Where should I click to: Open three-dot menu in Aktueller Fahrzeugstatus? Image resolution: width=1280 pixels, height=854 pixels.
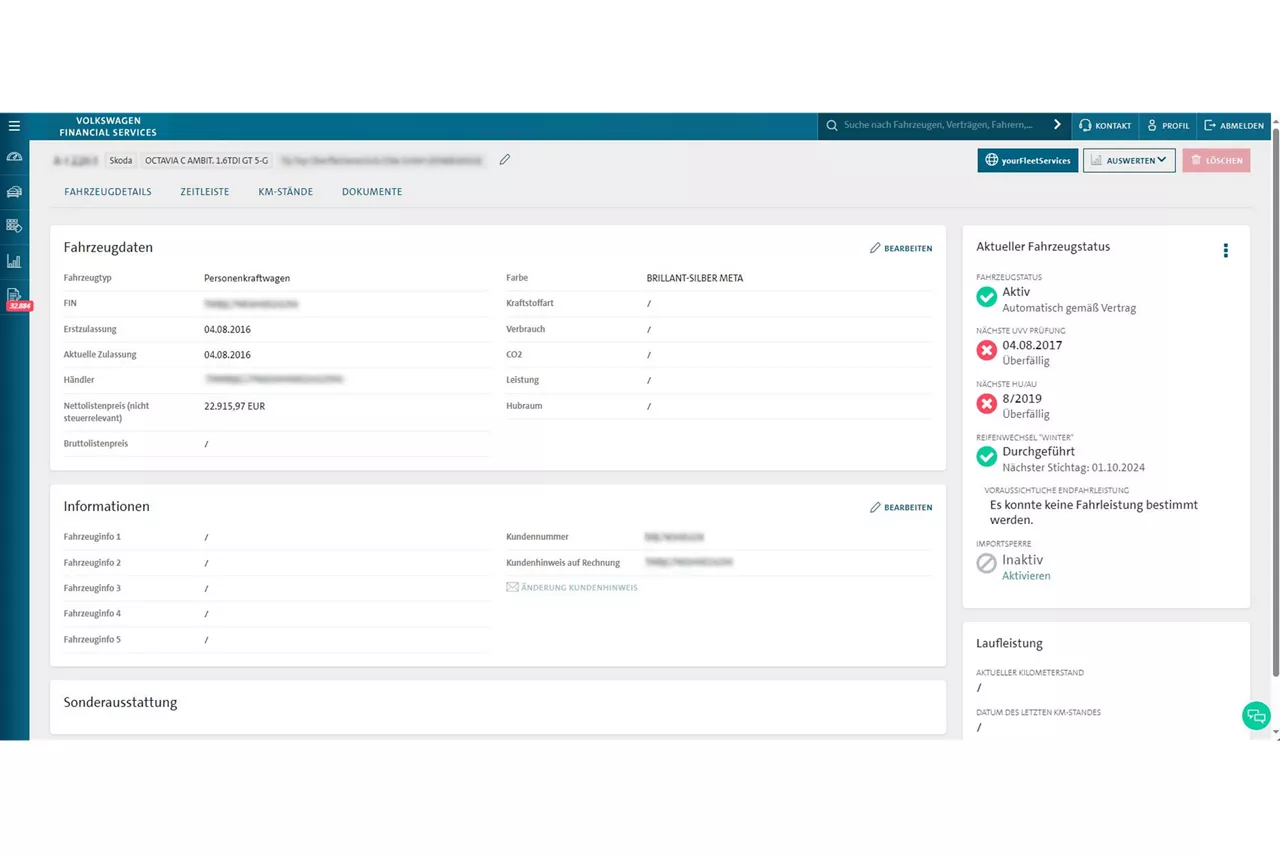pos(1225,251)
